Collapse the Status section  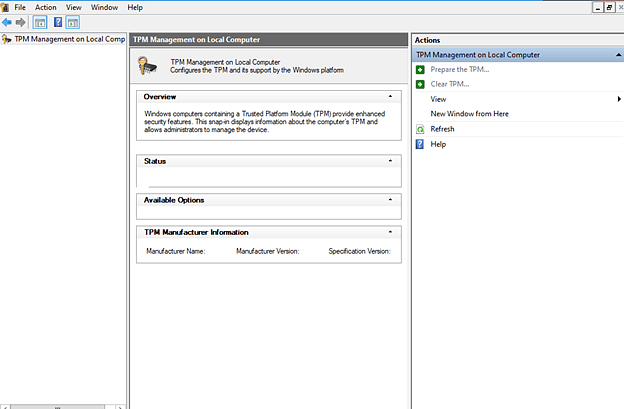point(390,161)
